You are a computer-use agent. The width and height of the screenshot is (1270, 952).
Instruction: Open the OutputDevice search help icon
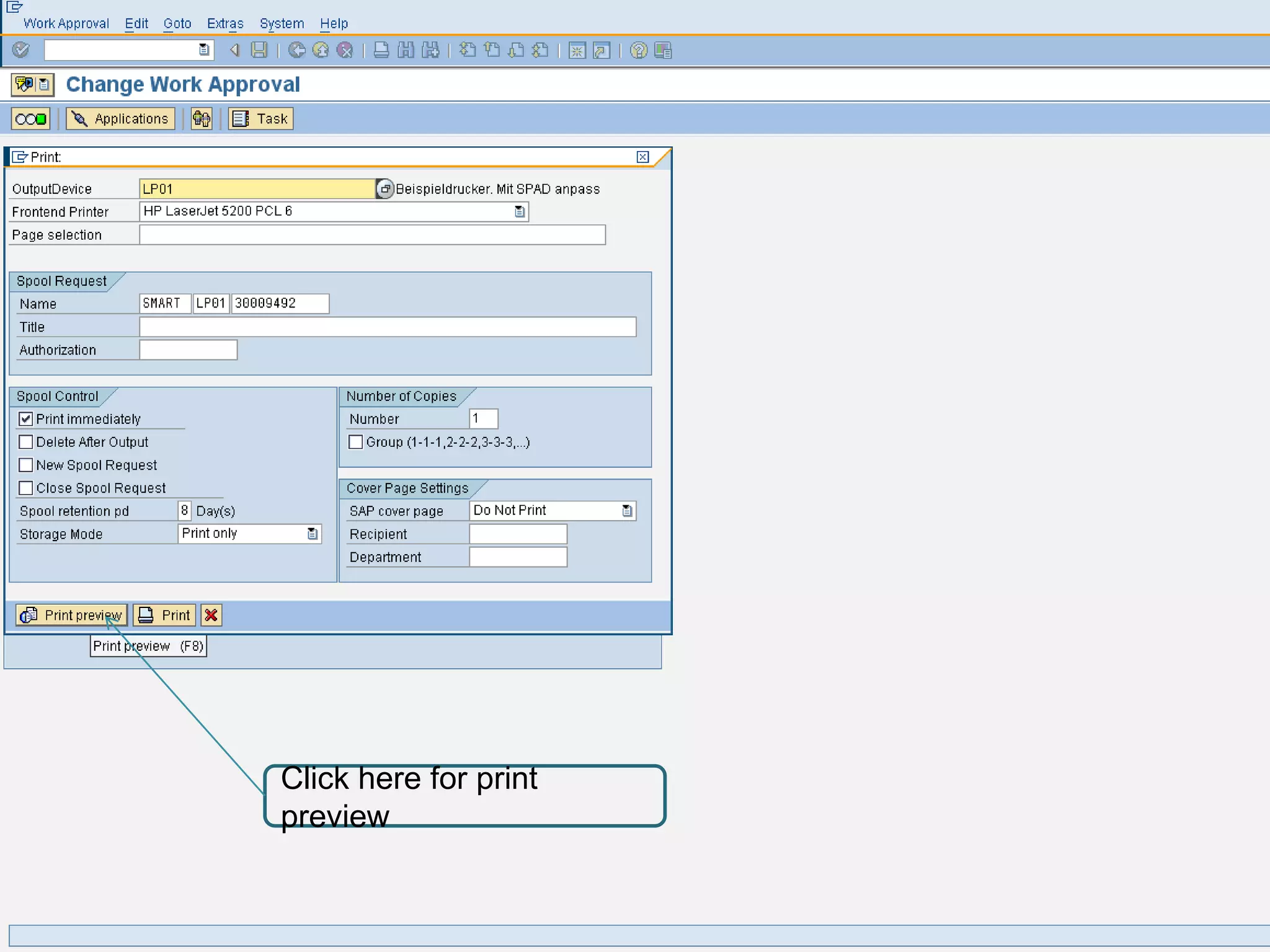click(384, 189)
